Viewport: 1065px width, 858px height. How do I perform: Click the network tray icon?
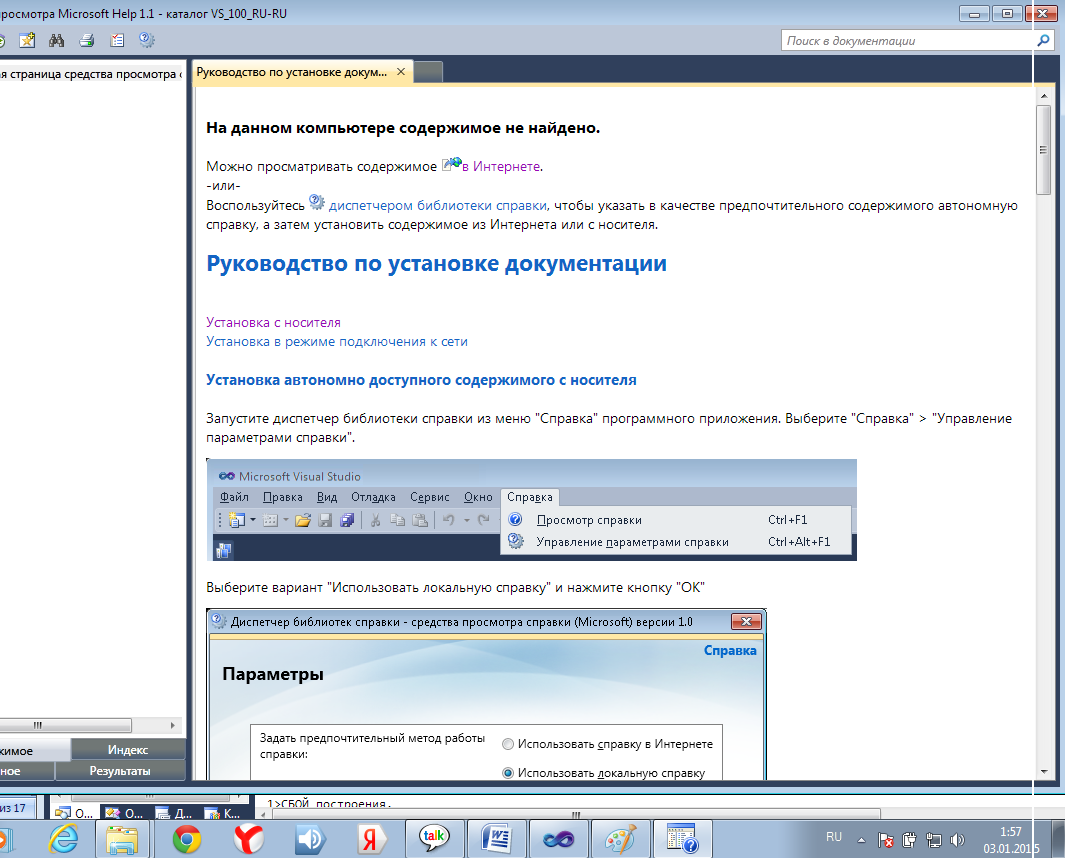pos(934,840)
